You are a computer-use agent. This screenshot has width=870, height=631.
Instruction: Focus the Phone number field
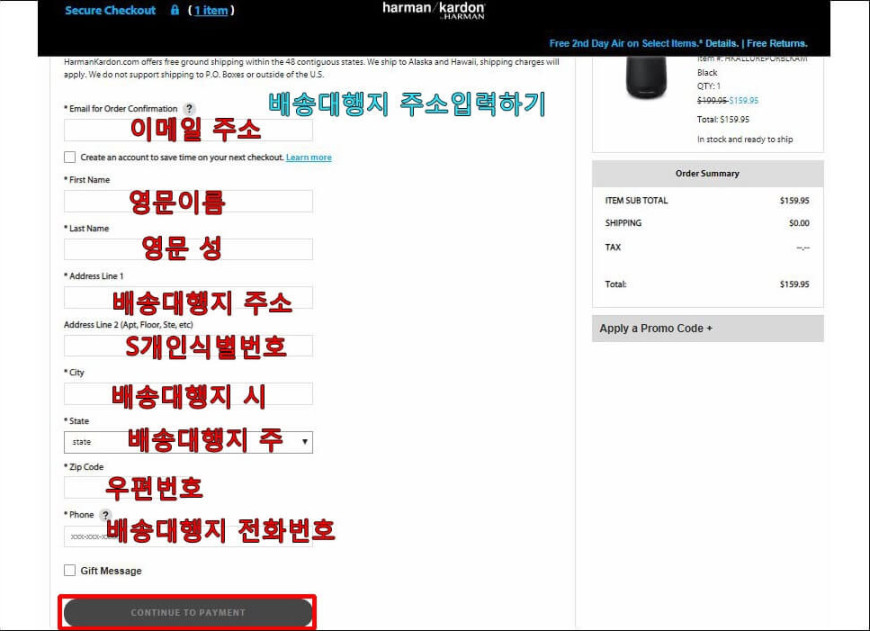tap(188, 537)
